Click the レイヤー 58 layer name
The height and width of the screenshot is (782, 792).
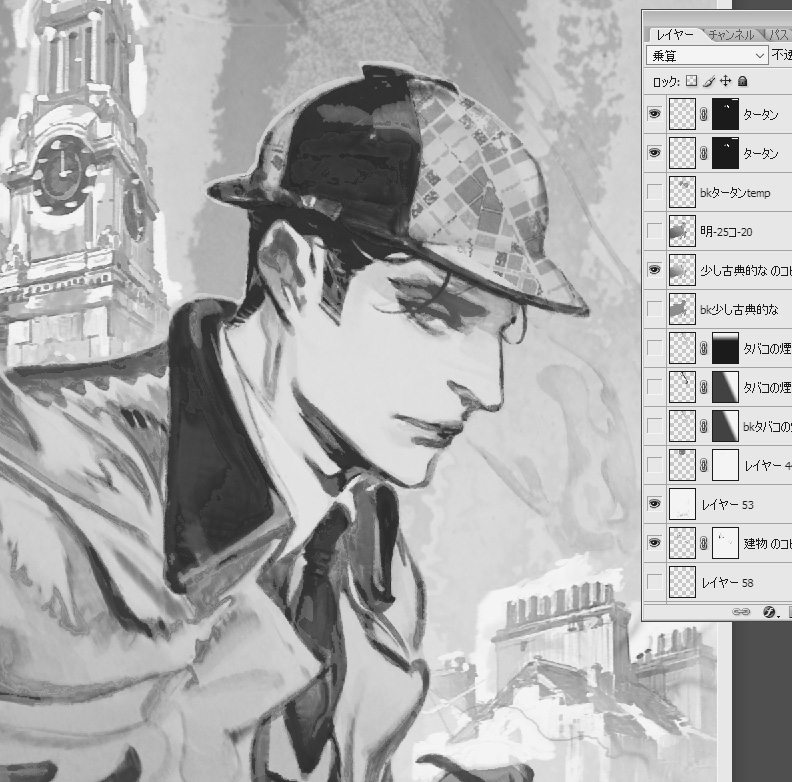tap(727, 582)
